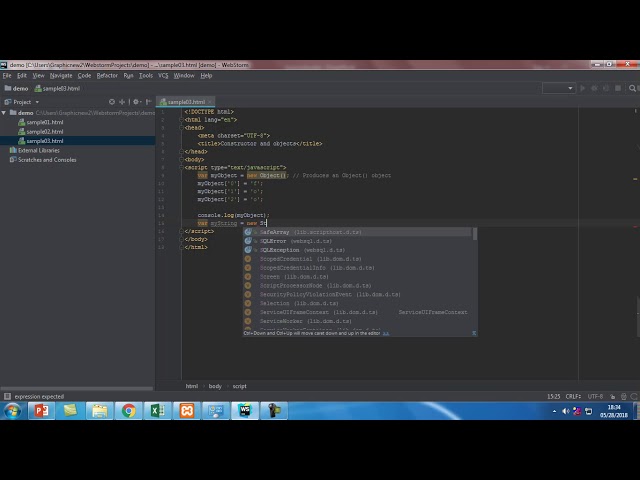Open the Window menu
Viewport: 640px width, 480px height.
click(184, 76)
